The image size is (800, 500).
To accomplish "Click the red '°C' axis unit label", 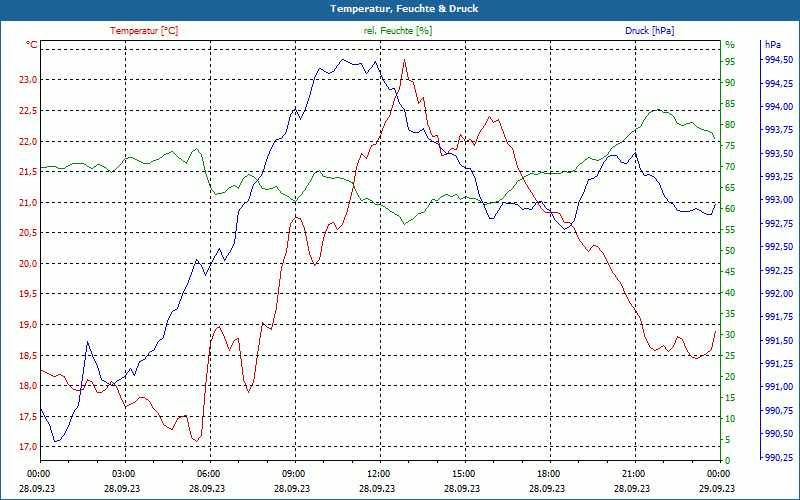I will (x=32, y=45).
